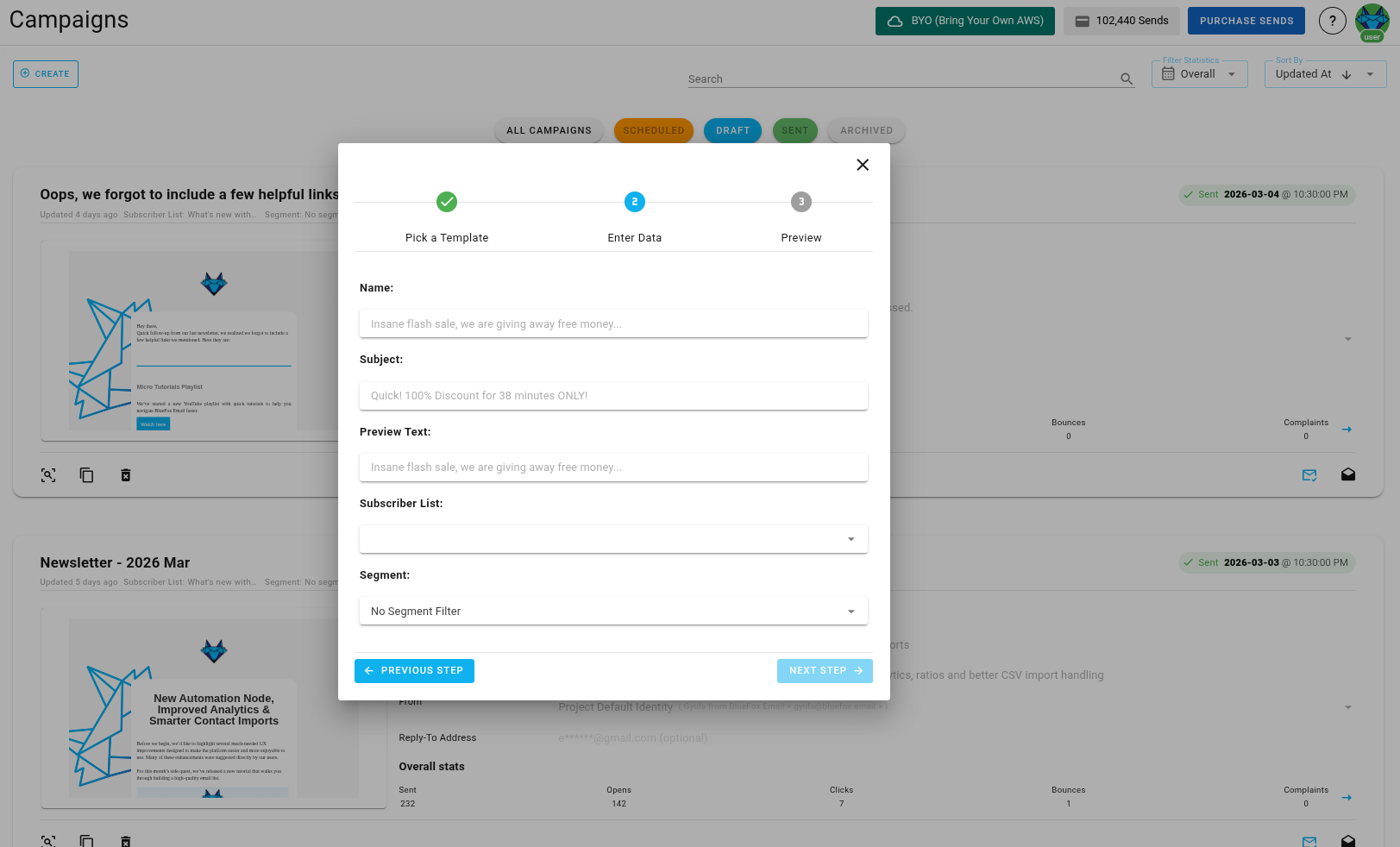Screen dimensions: 1400x847
Task: Click the campaign Name input field
Action: (613, 323)
